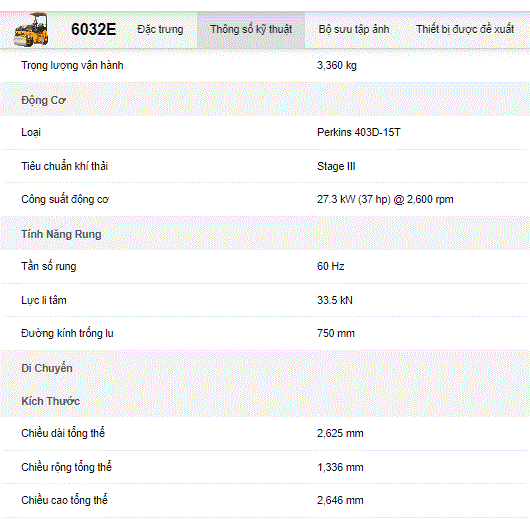Select the Perkins 403D-15T engine value

click(x=359, y=132)
